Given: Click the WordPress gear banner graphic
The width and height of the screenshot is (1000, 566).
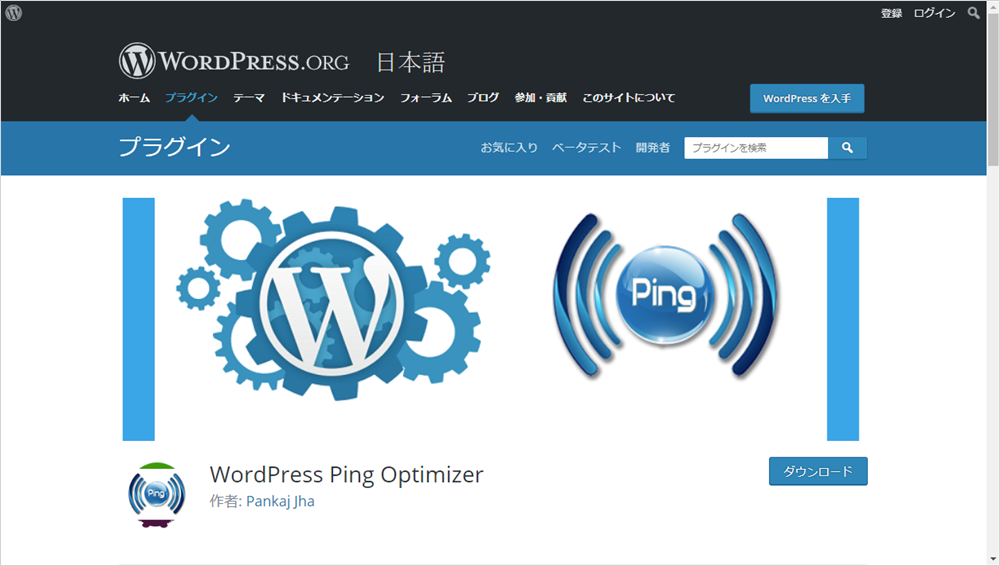Looking at the screenshot, I should click(x=334, y=299).
